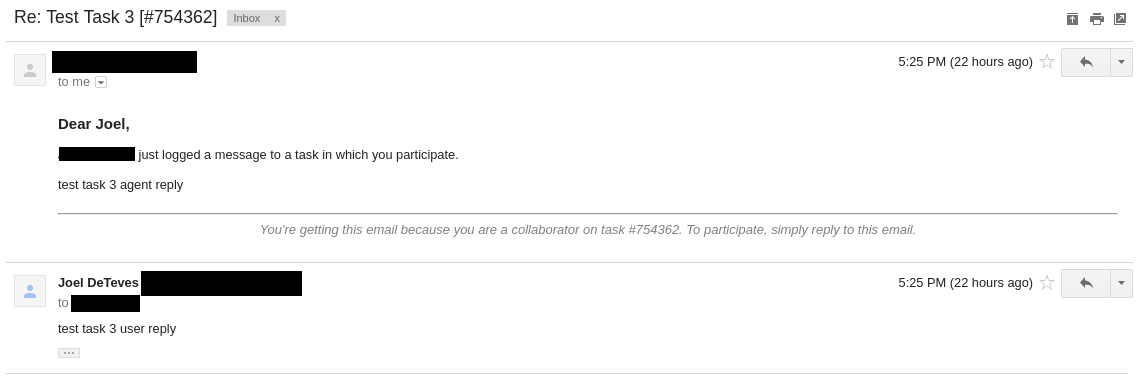The height and width of the screenshot is (376, 1141).
Task: Click the expand all messages icon
Action: (x=1072, y=19)
